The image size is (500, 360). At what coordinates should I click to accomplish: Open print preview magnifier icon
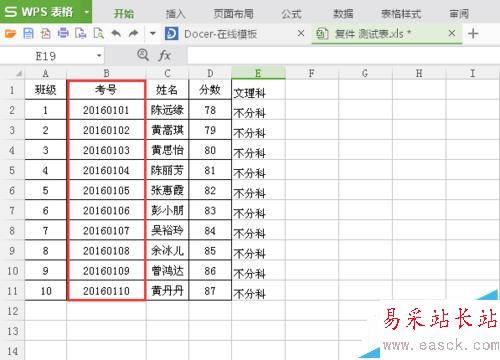pos(99,33)
